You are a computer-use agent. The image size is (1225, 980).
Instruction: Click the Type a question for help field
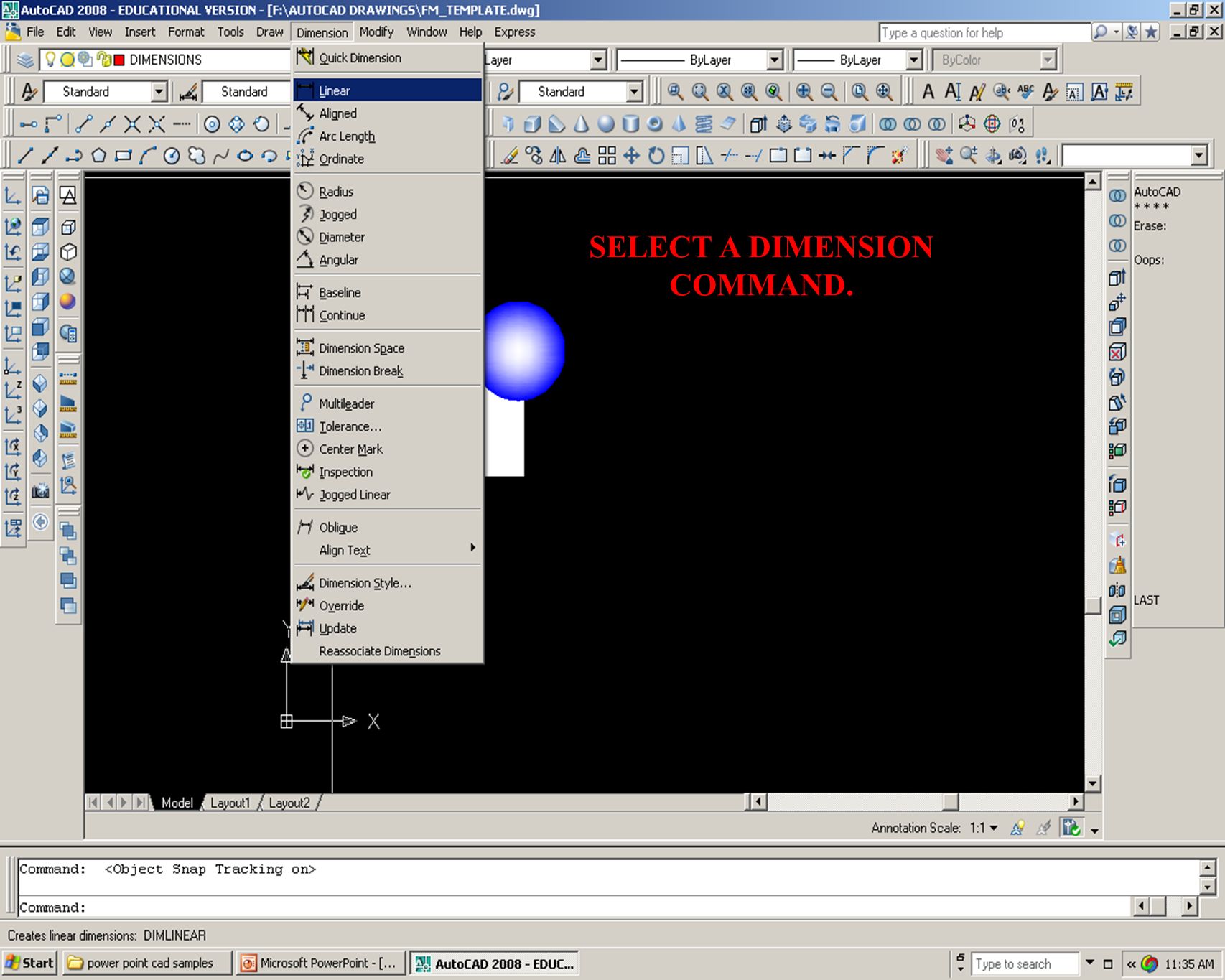click(x=984, y=32)
